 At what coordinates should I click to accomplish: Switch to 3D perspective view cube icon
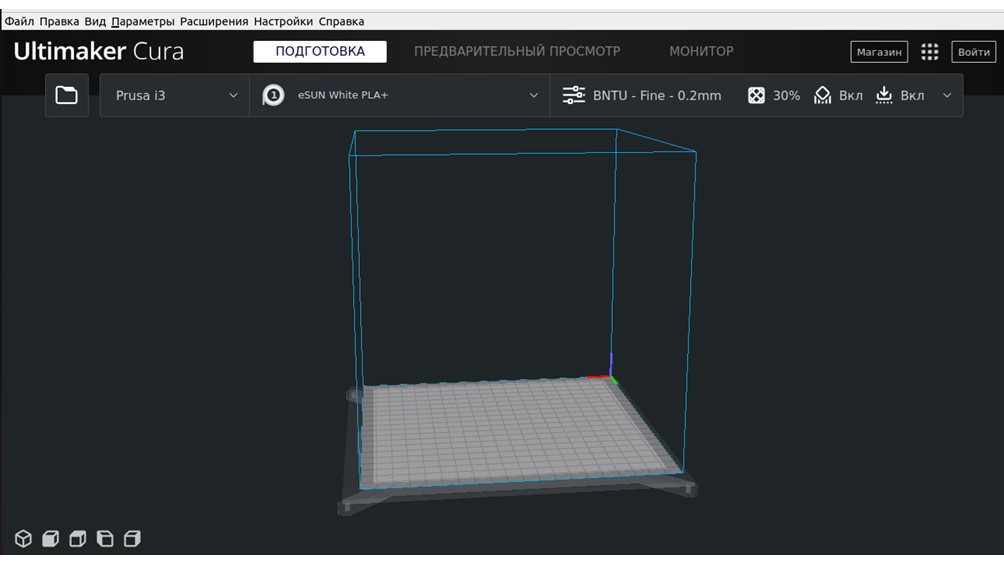[x=23, y=539]
